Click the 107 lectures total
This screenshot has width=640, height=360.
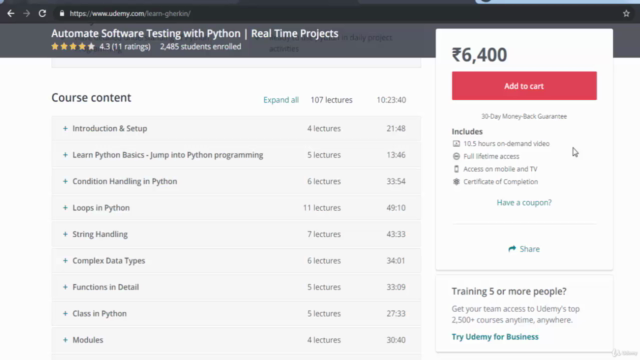click(x=331, y=100)
